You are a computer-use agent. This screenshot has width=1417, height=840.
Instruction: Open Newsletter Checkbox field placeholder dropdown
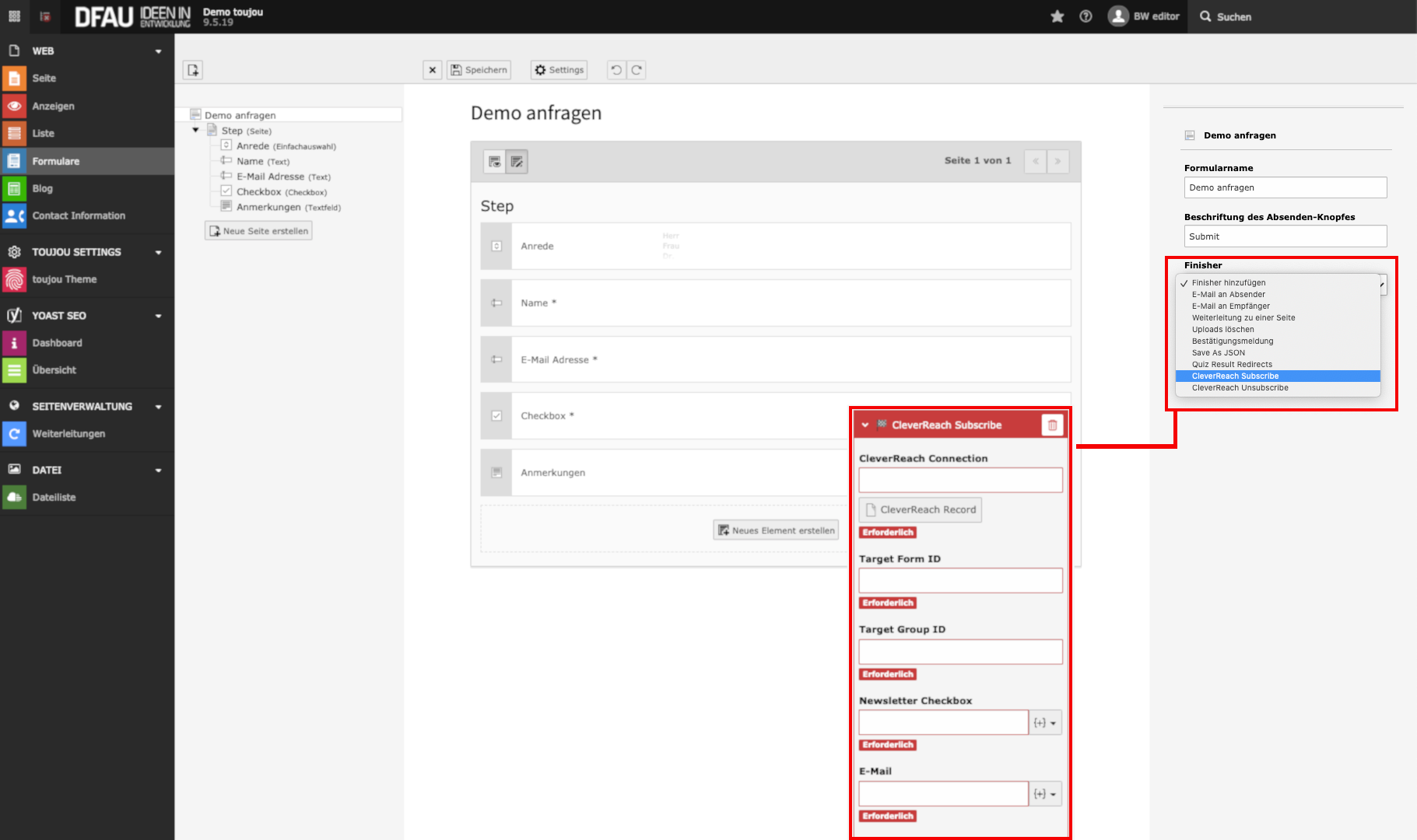pyautogui.click(x=1045, y=723)
